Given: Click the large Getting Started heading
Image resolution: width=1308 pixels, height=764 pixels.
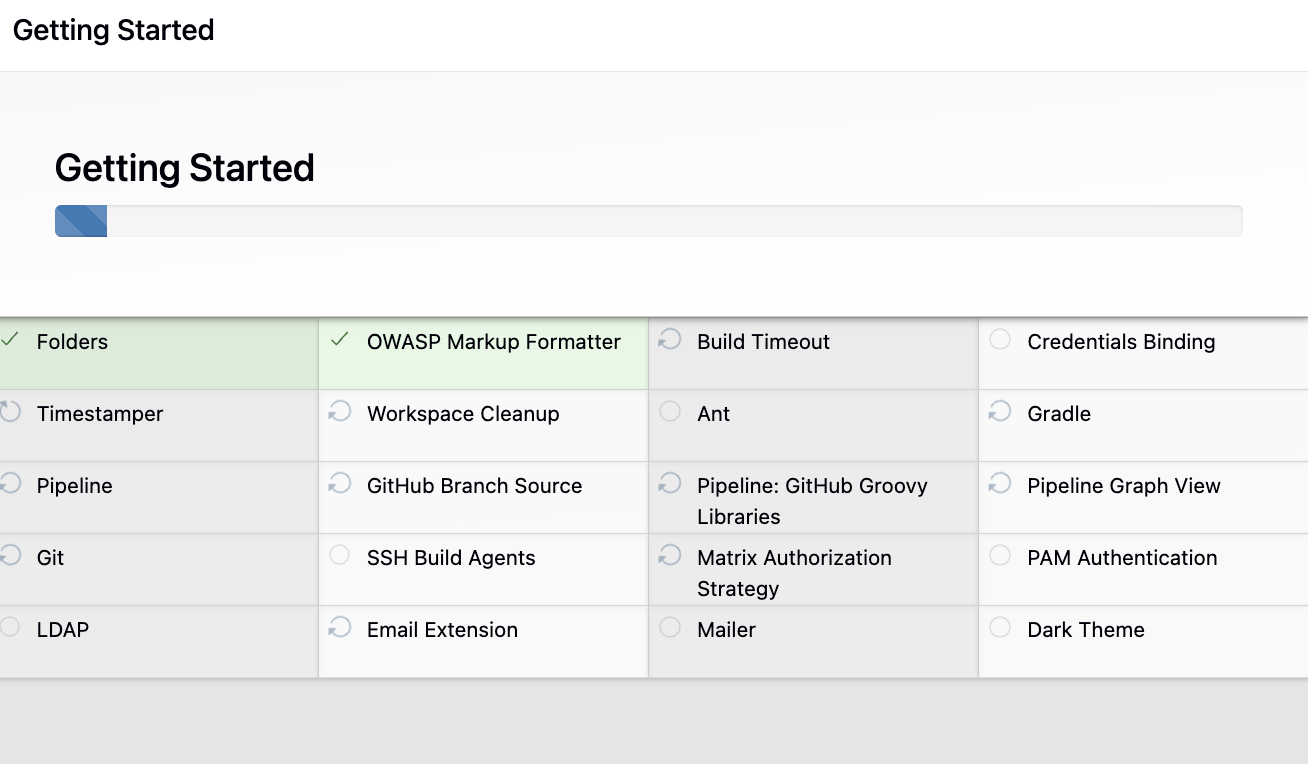Looking at the screenshot, I should [x=185, y=168].
